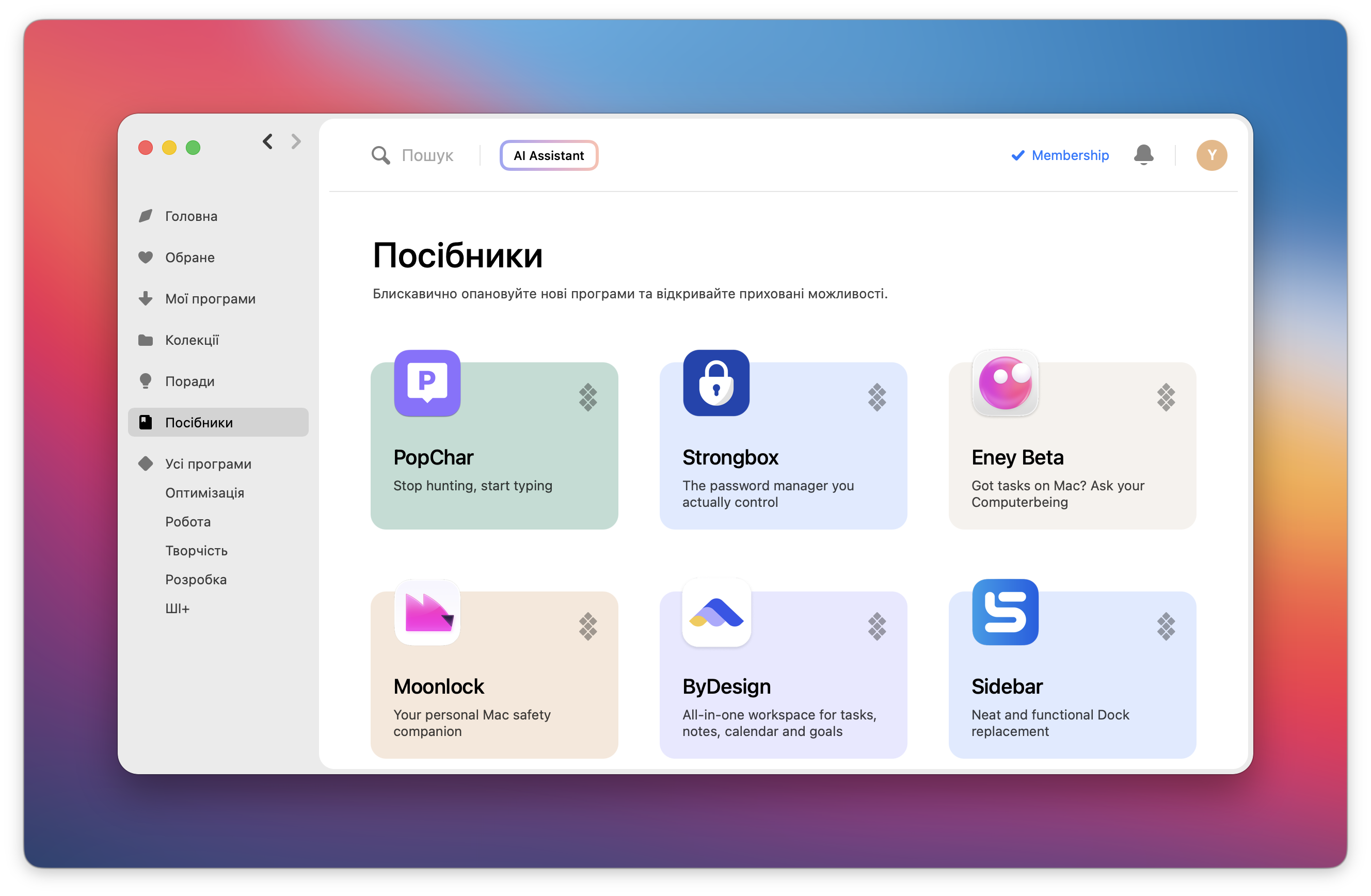Open the Eney Beta guide title
The image size is (1371, 896).
(1017, 457)
